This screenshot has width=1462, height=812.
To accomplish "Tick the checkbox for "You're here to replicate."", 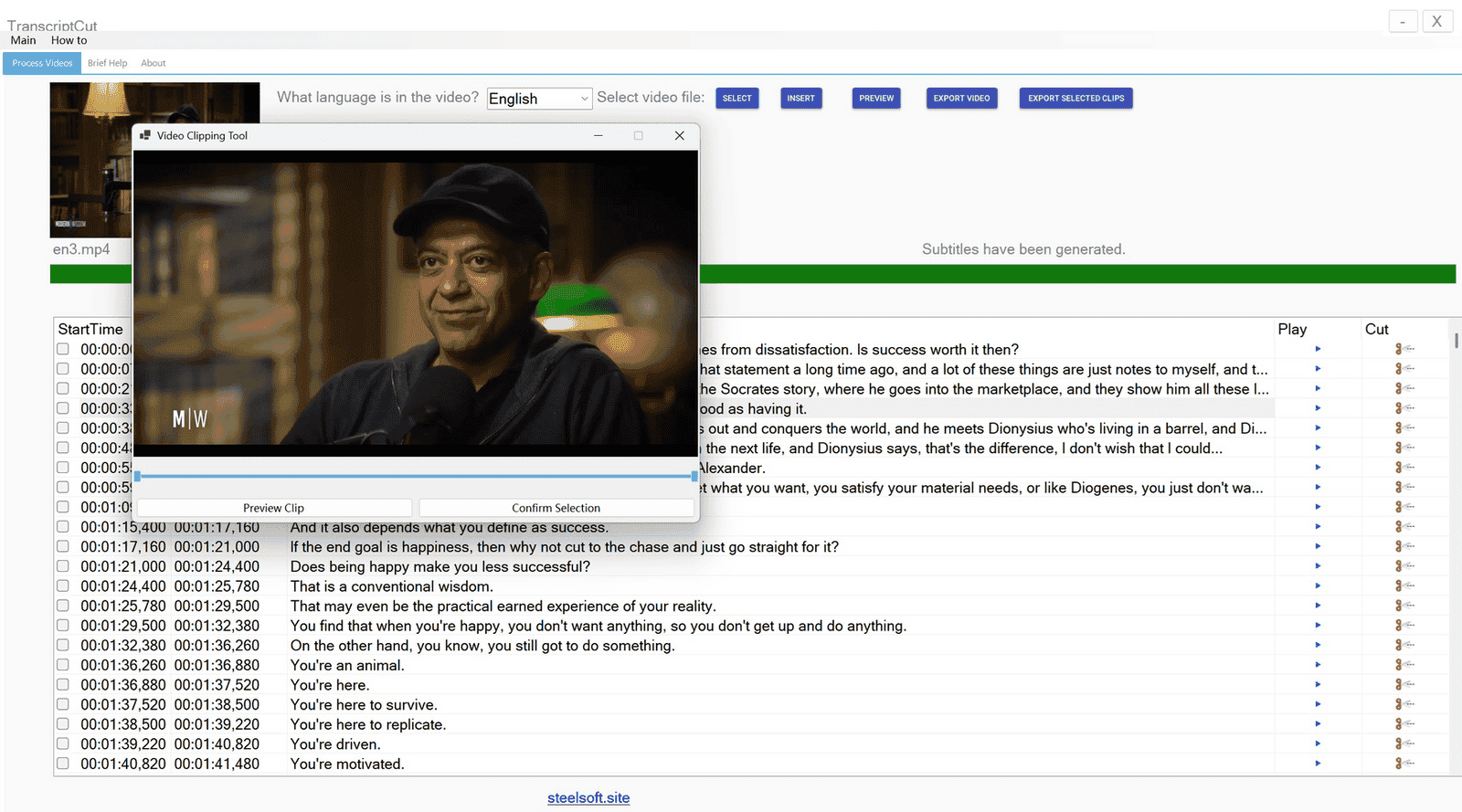I will (63, 724).
